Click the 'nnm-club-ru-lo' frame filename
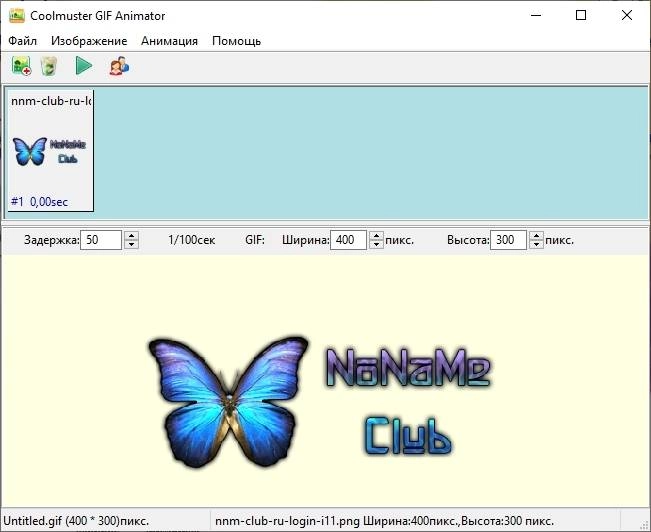Image resolution: width=651 pixels, height=532 pixels. click(51, 101)
